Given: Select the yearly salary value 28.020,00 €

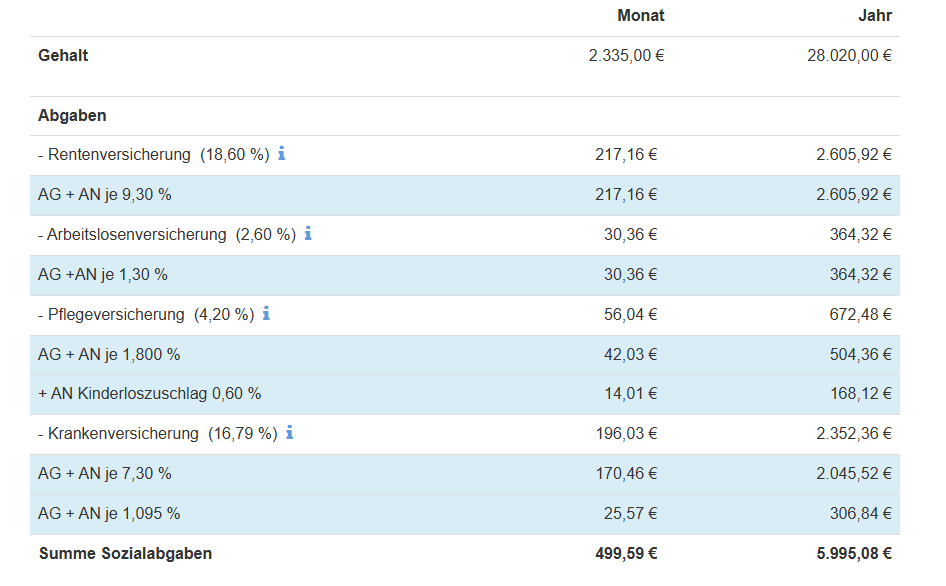Looking at the screenshot, I should [x=849, y=56].
